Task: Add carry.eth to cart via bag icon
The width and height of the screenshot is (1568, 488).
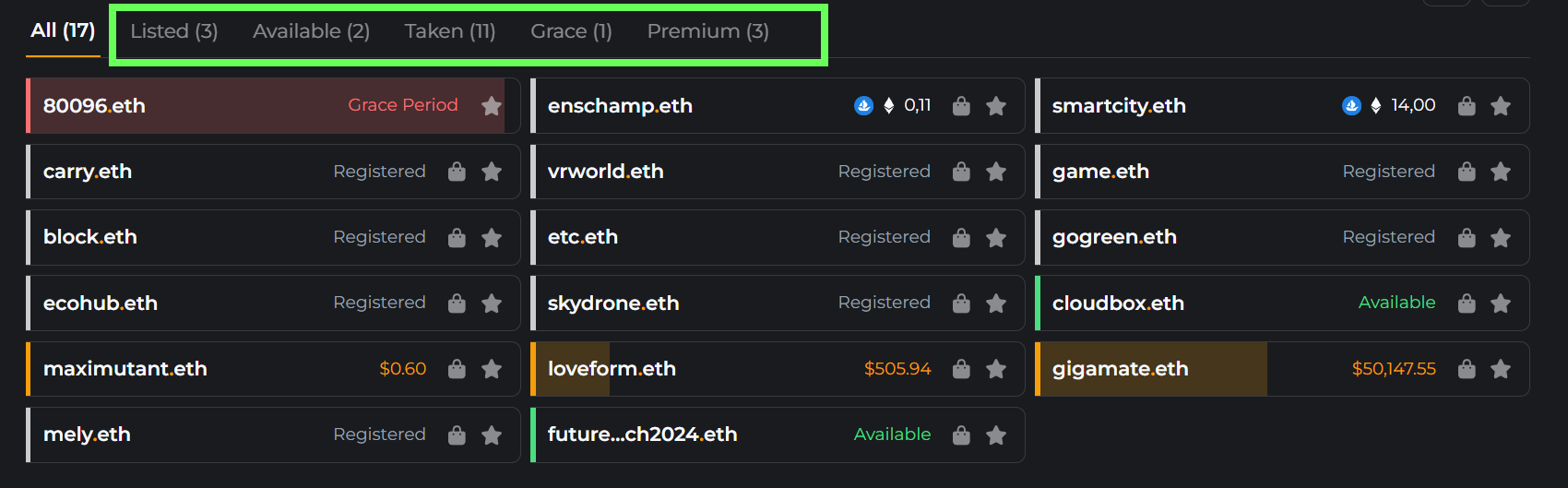Action: (457, 172)
